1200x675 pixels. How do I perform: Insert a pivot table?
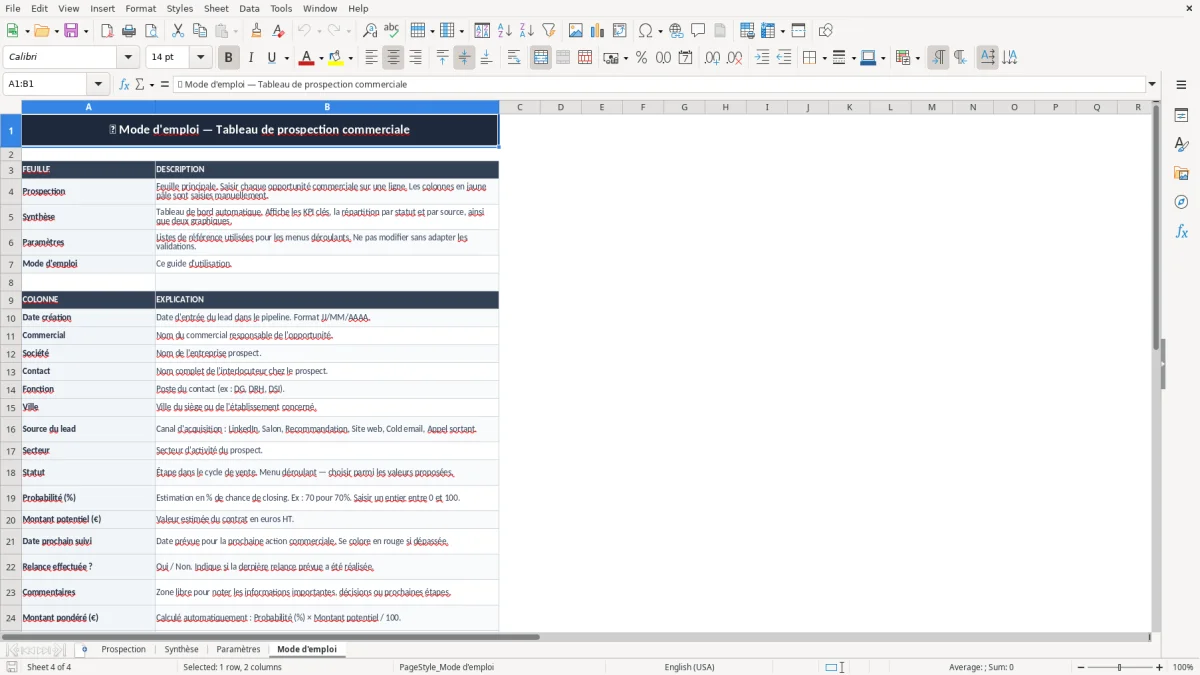620,31
